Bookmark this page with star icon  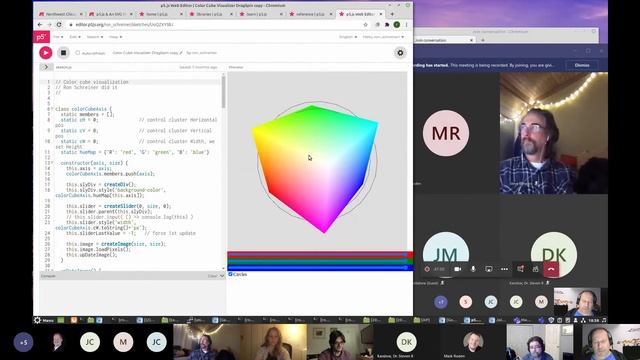(x=365, y=24)
